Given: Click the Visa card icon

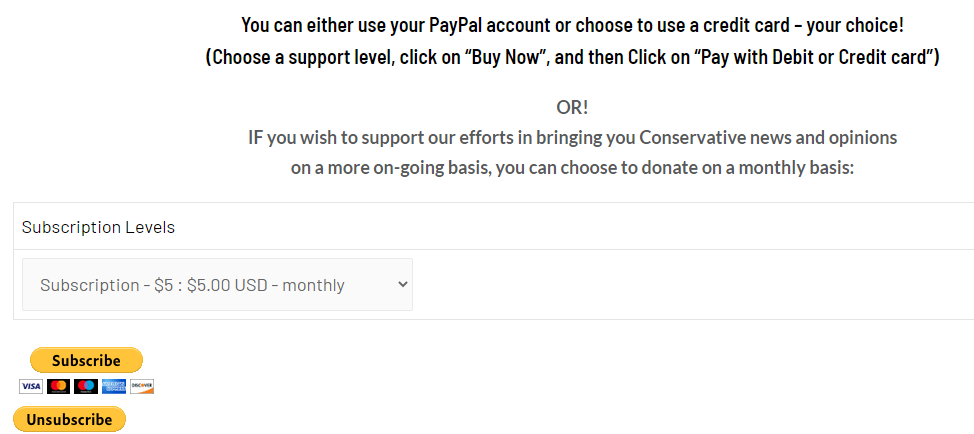Looking at the screenshot, I should point(31,386).
